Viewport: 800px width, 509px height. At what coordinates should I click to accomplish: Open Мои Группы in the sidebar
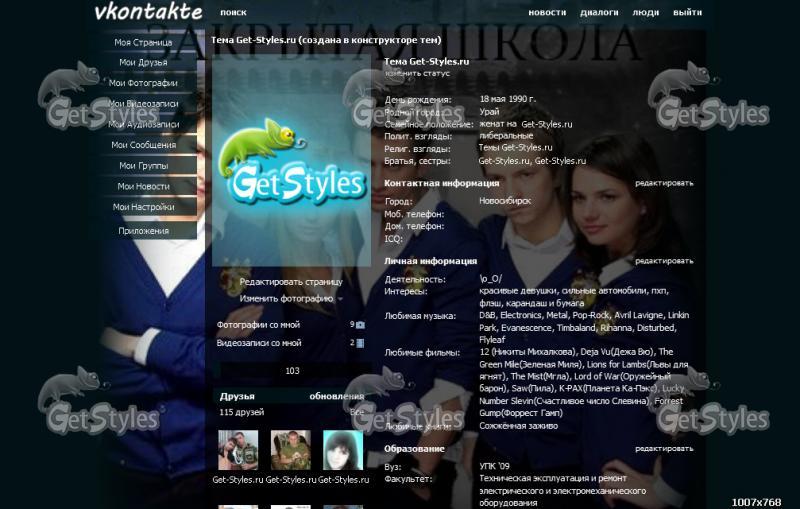143,165
